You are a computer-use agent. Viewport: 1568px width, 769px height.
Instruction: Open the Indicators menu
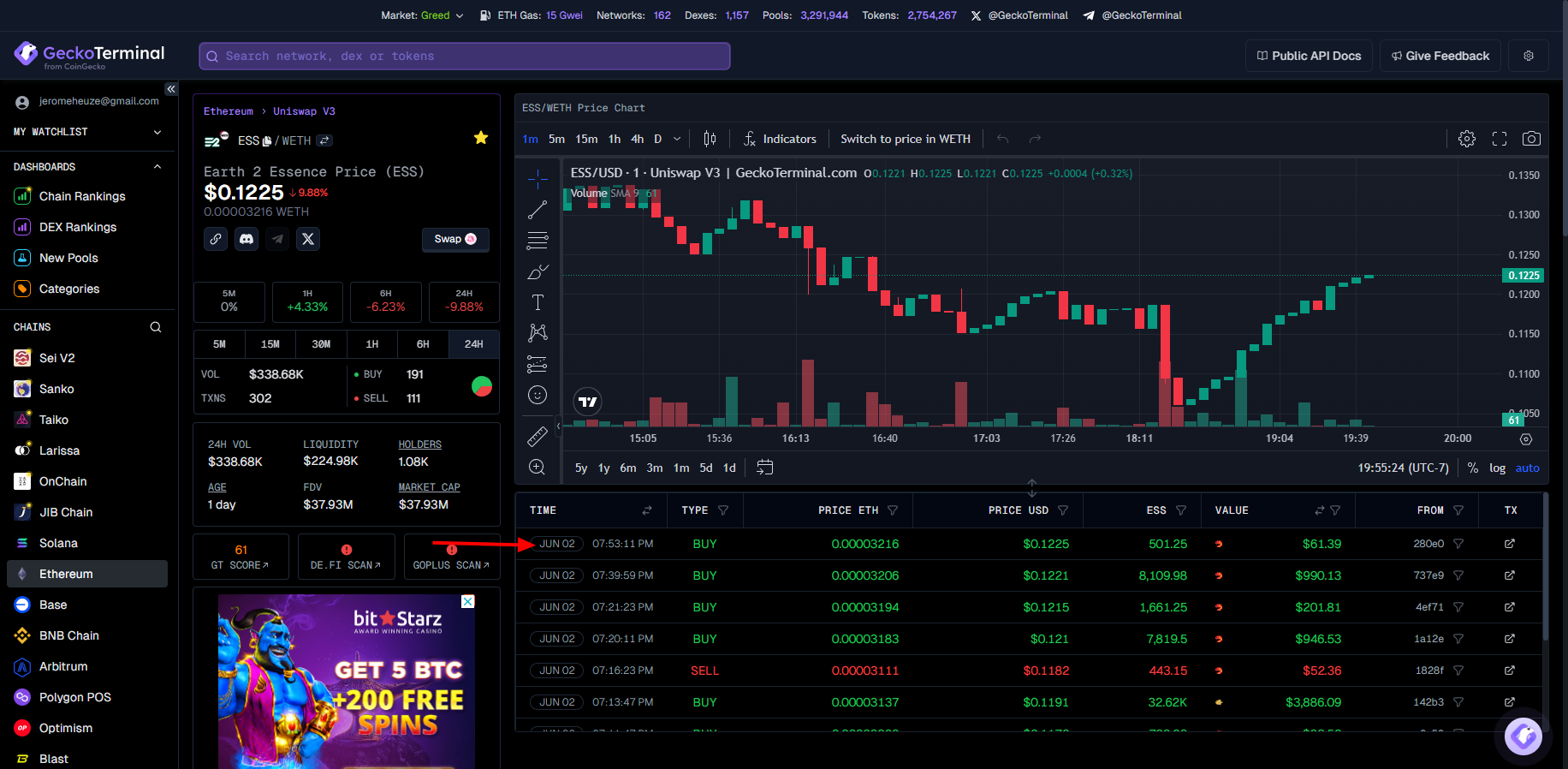pos(780,139)
